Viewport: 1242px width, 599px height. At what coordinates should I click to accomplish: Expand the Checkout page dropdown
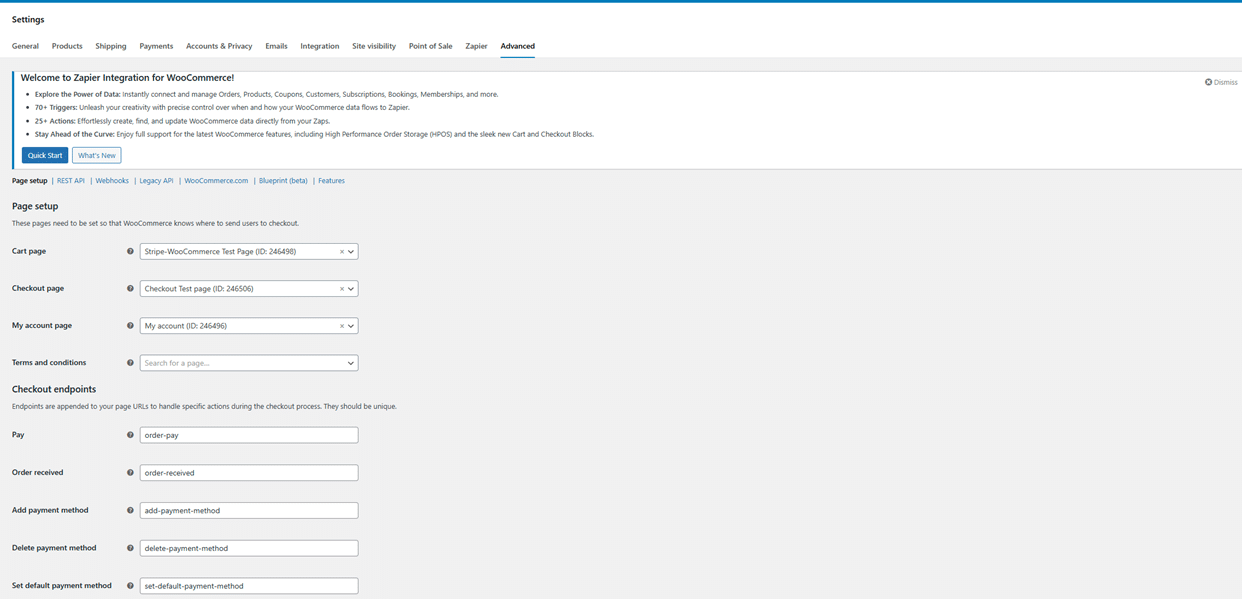[x=351, y=289]
